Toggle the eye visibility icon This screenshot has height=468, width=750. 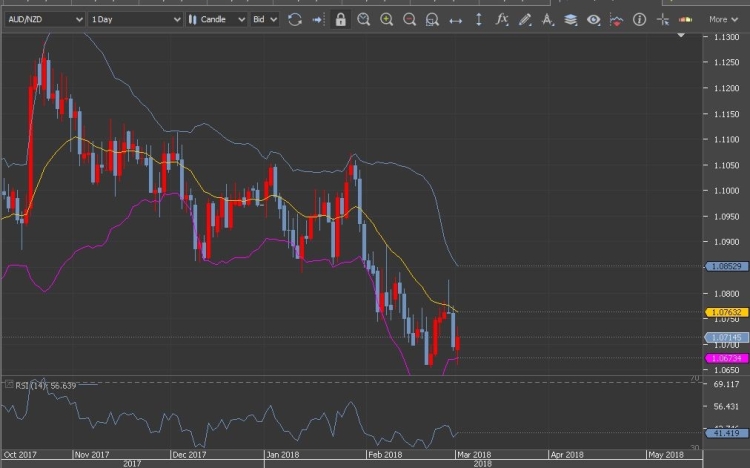point(594,19)
